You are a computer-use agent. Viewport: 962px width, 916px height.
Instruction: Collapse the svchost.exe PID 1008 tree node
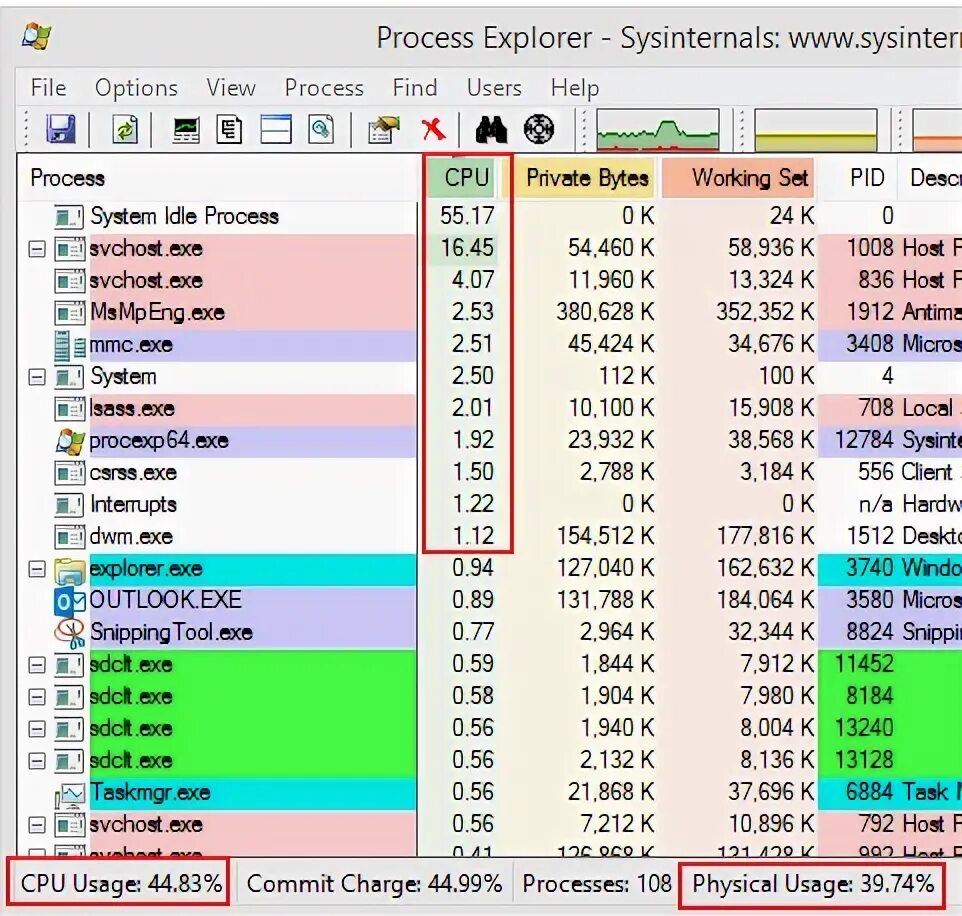[37, 249]
